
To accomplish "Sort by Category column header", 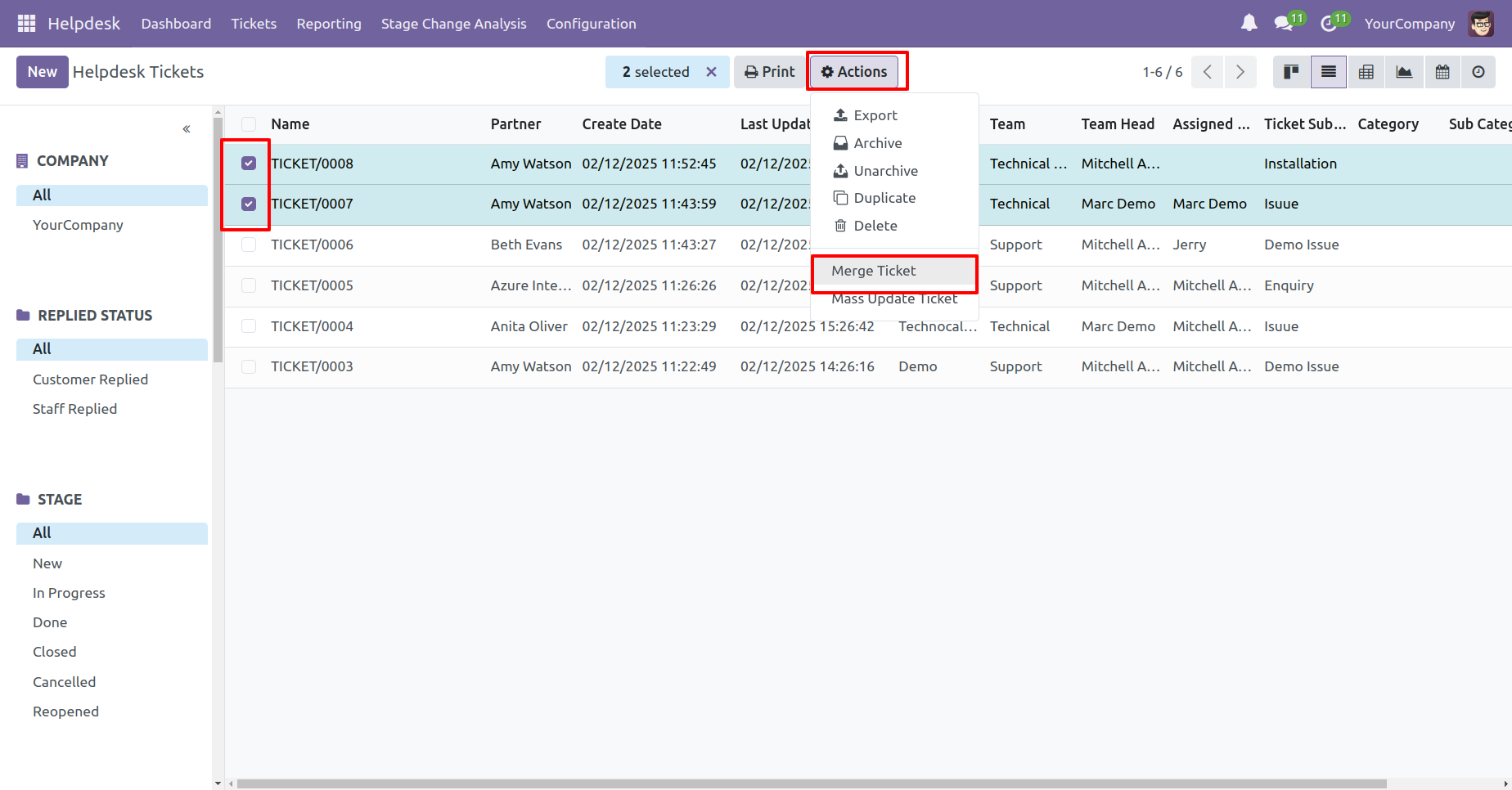I will 1388,124.
